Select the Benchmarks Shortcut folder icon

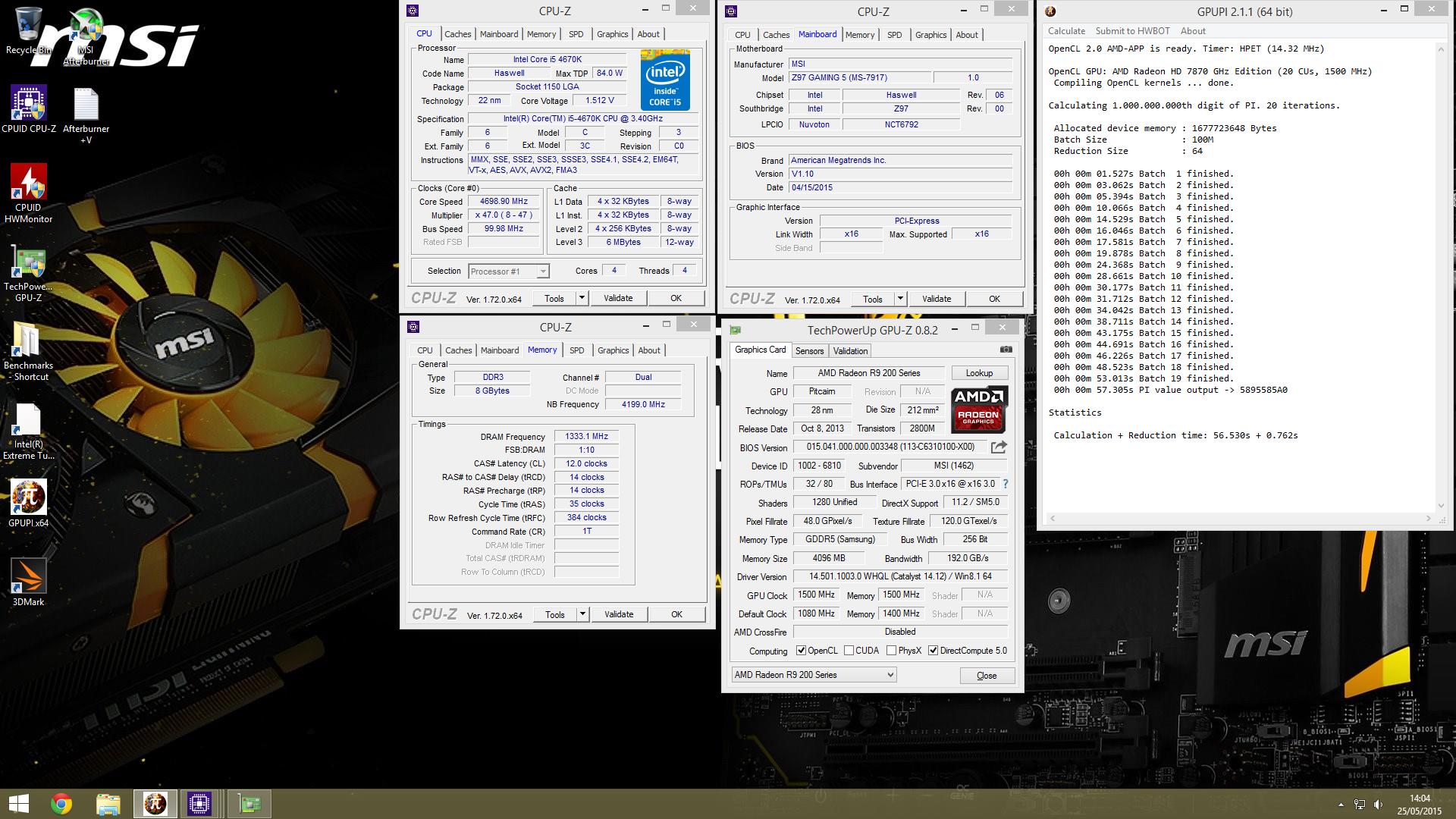tap(29, 351)
